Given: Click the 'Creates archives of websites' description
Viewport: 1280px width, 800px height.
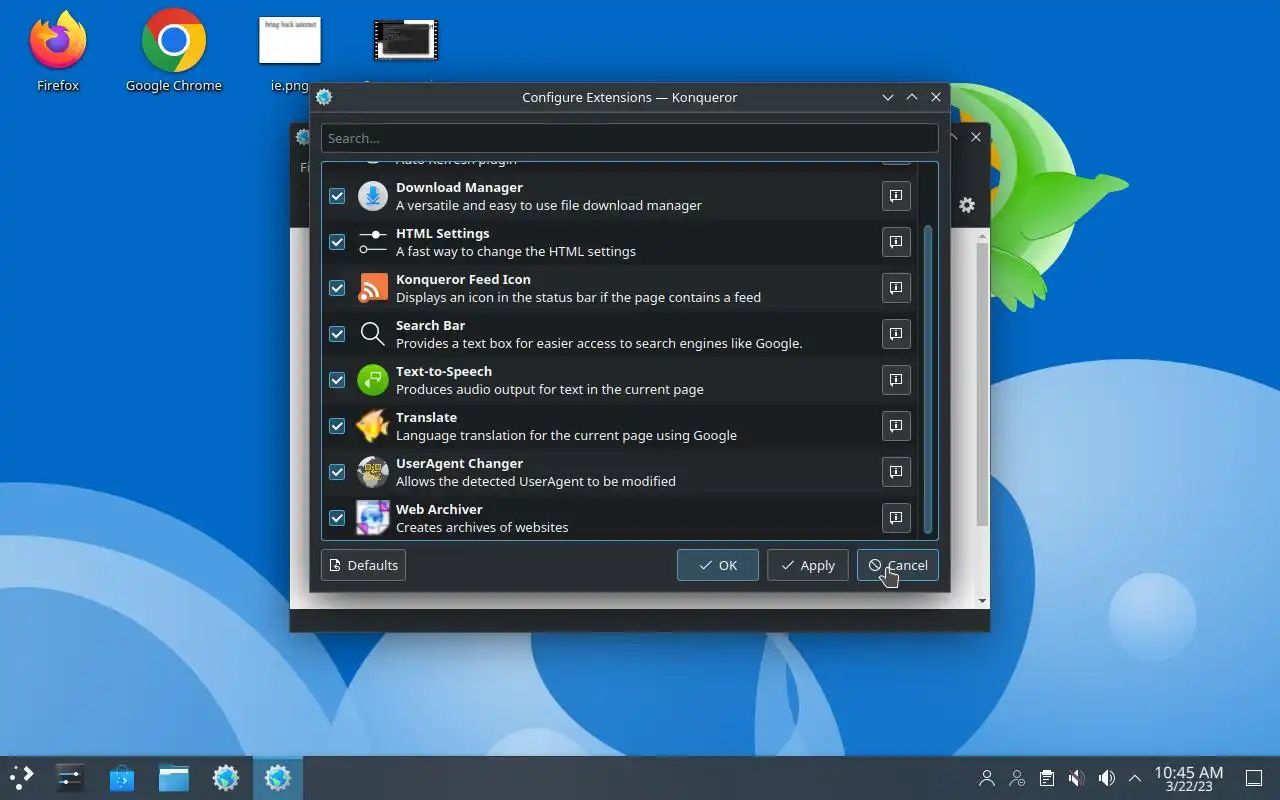Looking at the screenshot, I should [x=482, y=527].
